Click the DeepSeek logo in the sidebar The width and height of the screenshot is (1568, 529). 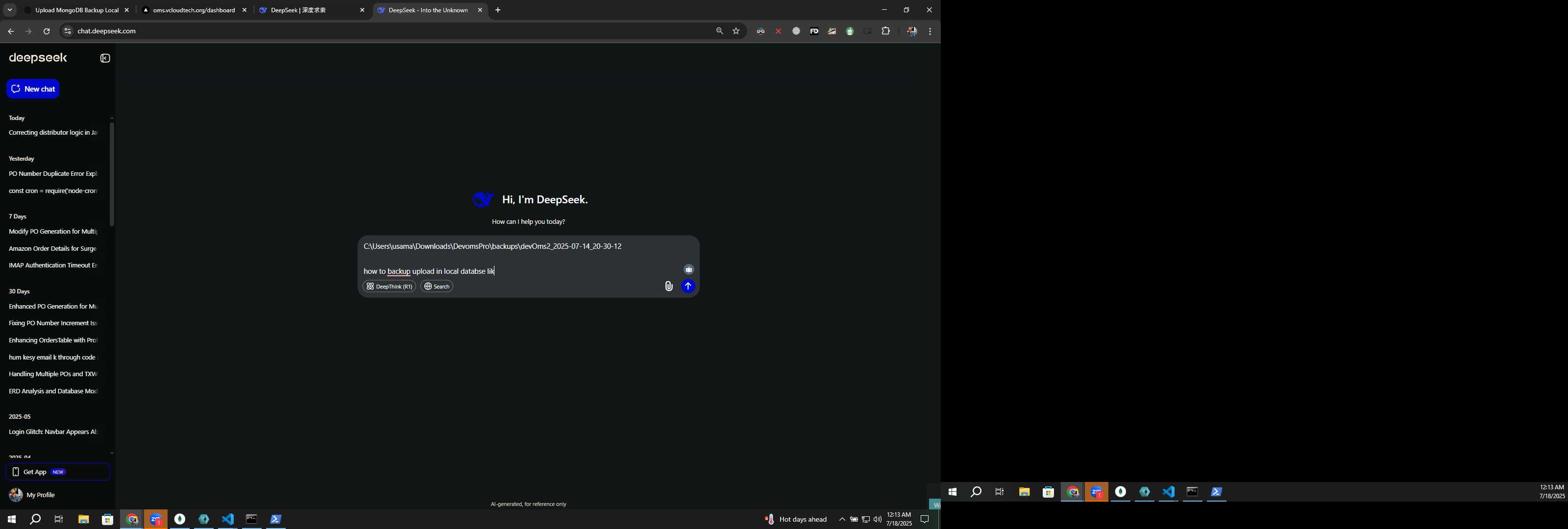click(38, 58)
